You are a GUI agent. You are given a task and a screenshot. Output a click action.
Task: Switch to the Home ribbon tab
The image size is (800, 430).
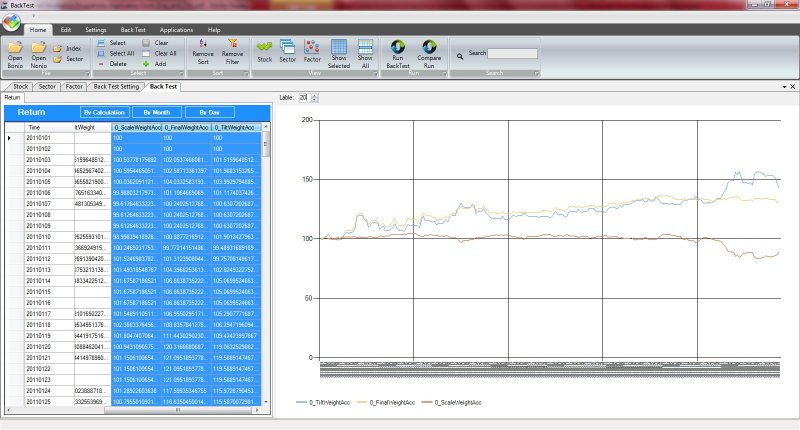tap(38, 30)
